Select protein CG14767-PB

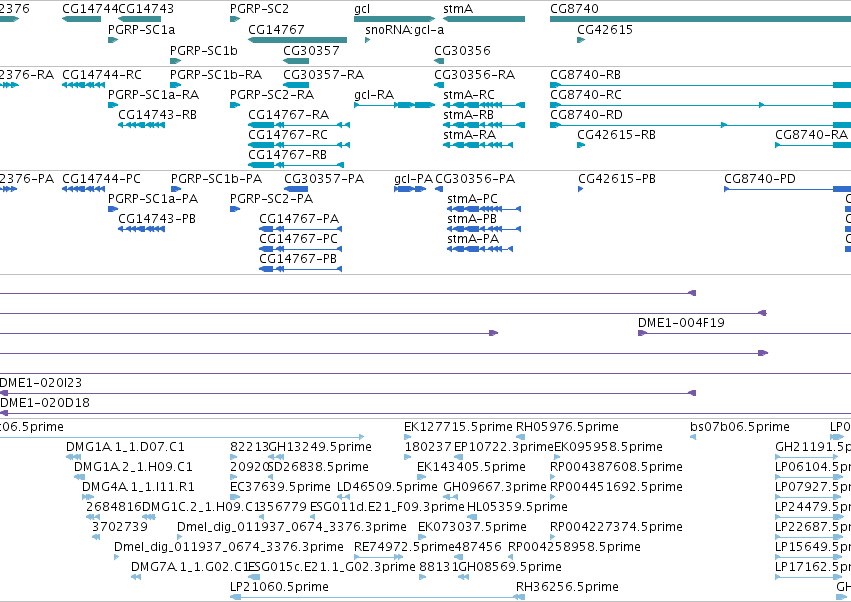(301, 269)
